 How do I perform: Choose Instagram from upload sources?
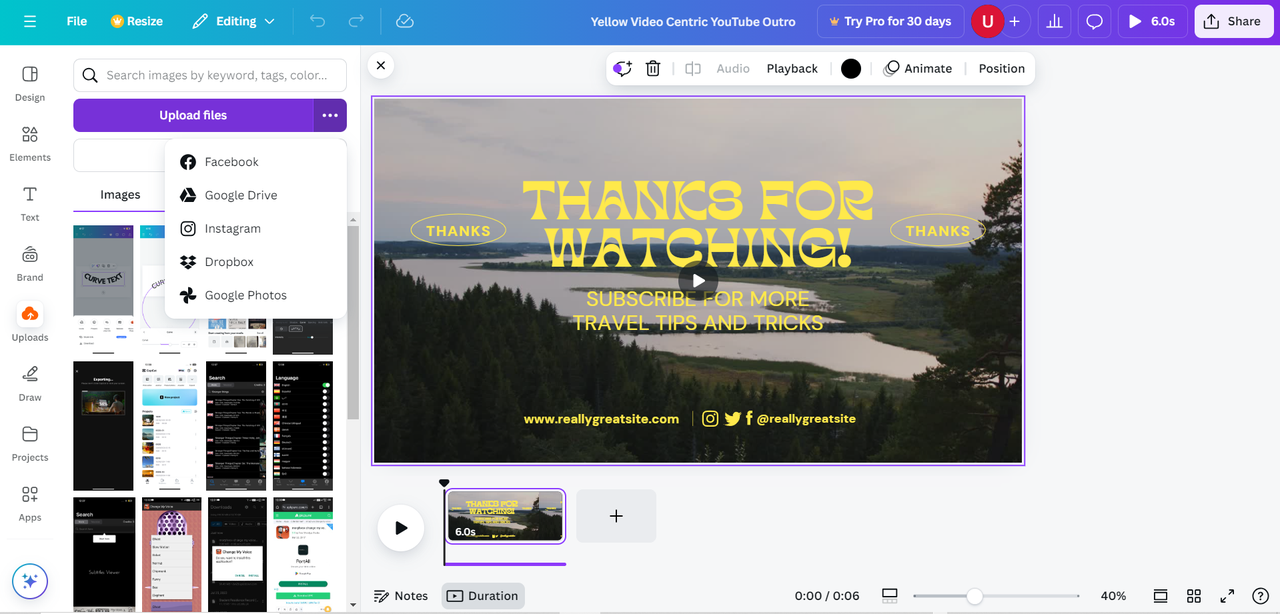click(x=256, y=228)
